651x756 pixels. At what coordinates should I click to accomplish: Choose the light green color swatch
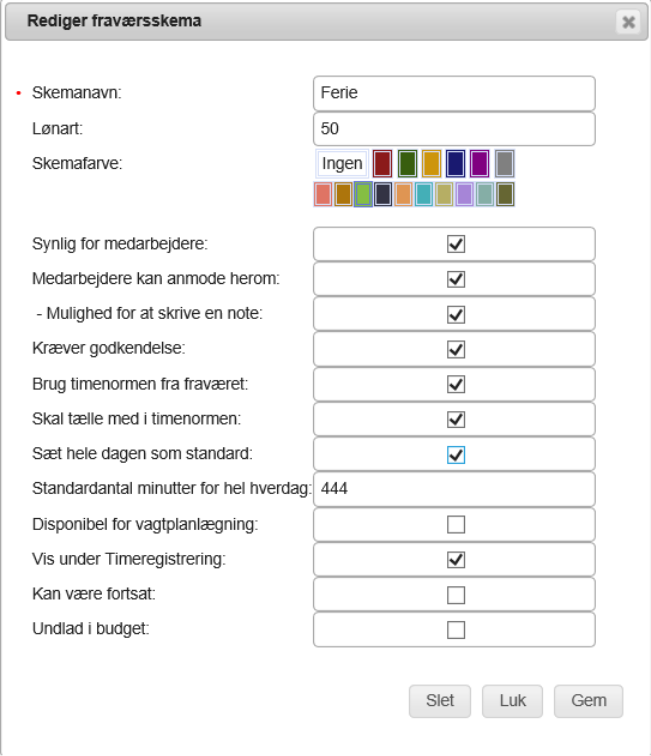(364, 194)
